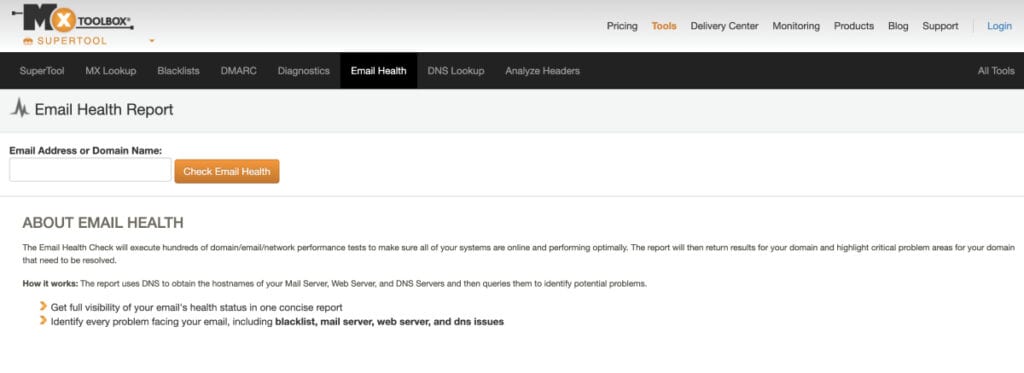This screenshot has width=1024, height=373.
Task: Select Tools in top navigation
Action: (x=664, y=26)
